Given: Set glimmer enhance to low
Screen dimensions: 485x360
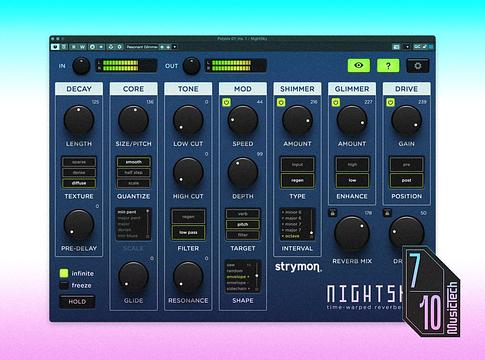Looking at the screenshot, I should pos(352,180).
